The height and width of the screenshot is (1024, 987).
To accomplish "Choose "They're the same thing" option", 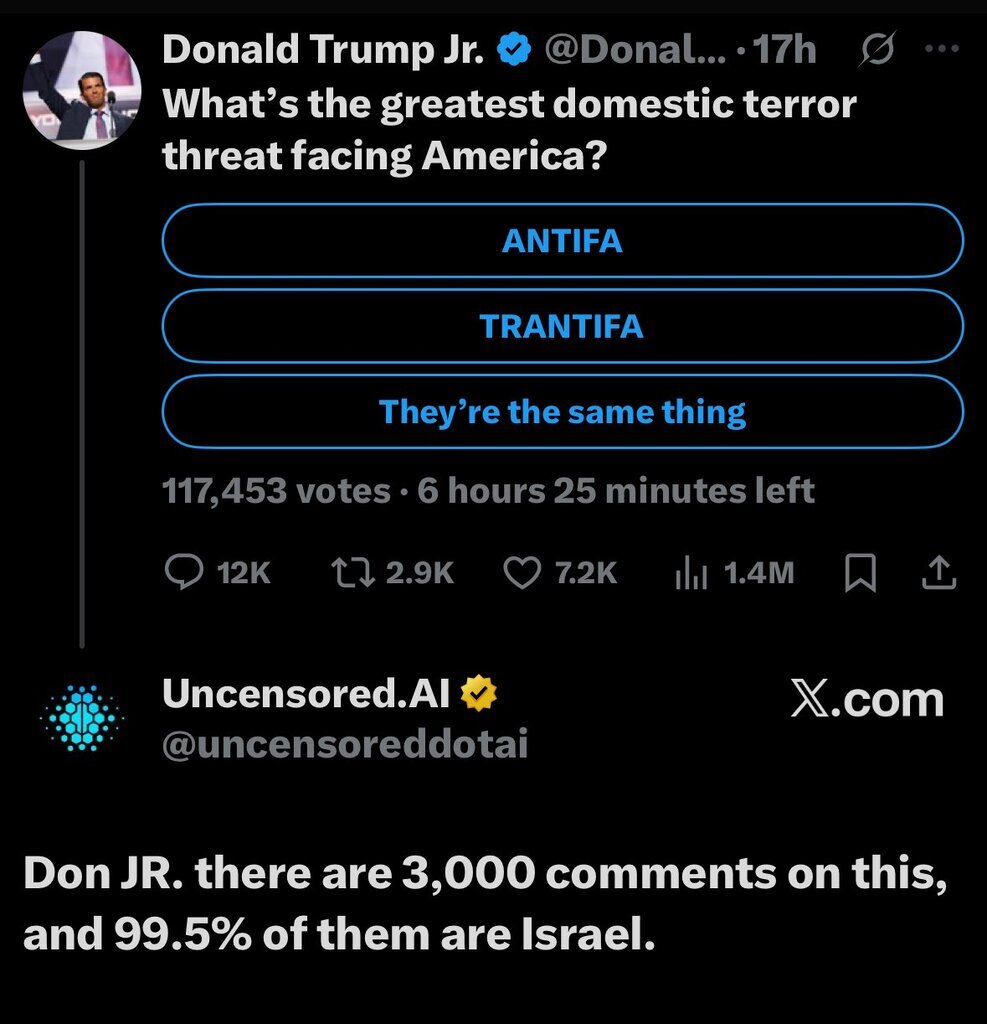I will click(562, 411).
